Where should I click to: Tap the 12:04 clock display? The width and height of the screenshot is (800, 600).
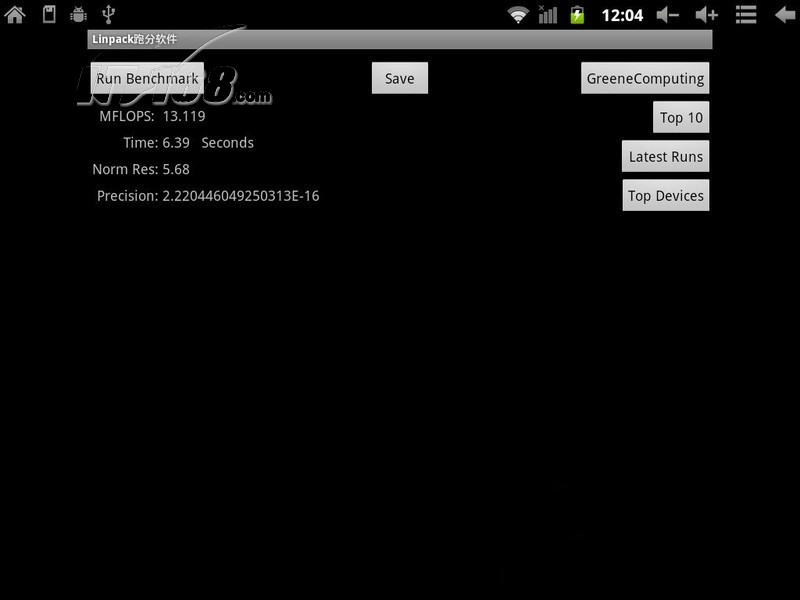pyautogui.click(x=621, y=15)
